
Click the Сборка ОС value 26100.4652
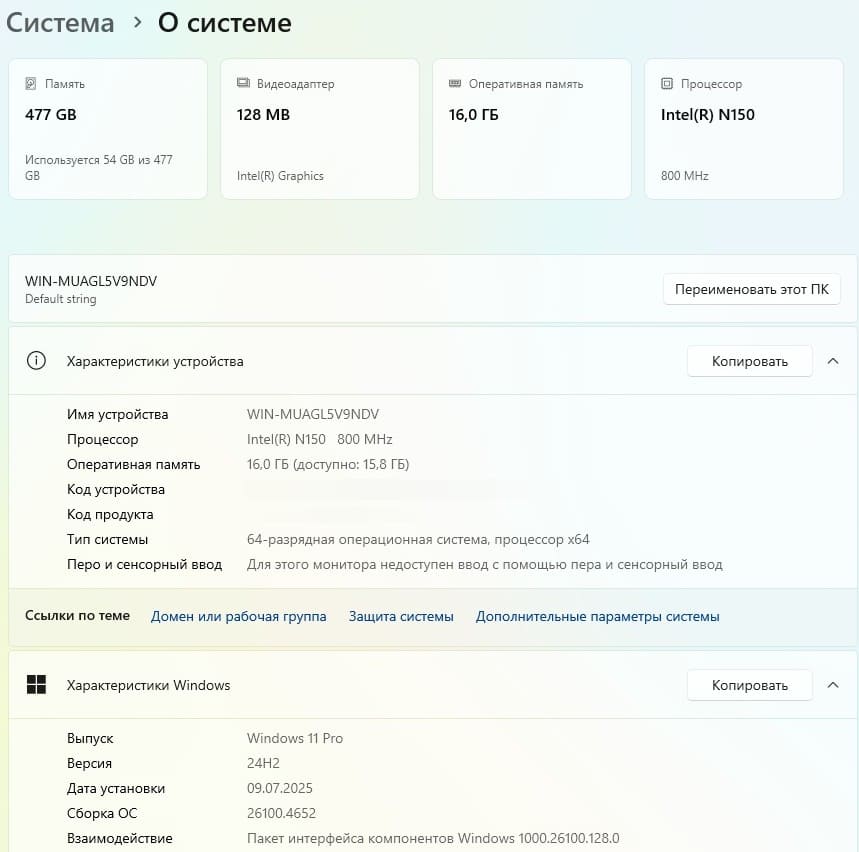tap(281, 813)
